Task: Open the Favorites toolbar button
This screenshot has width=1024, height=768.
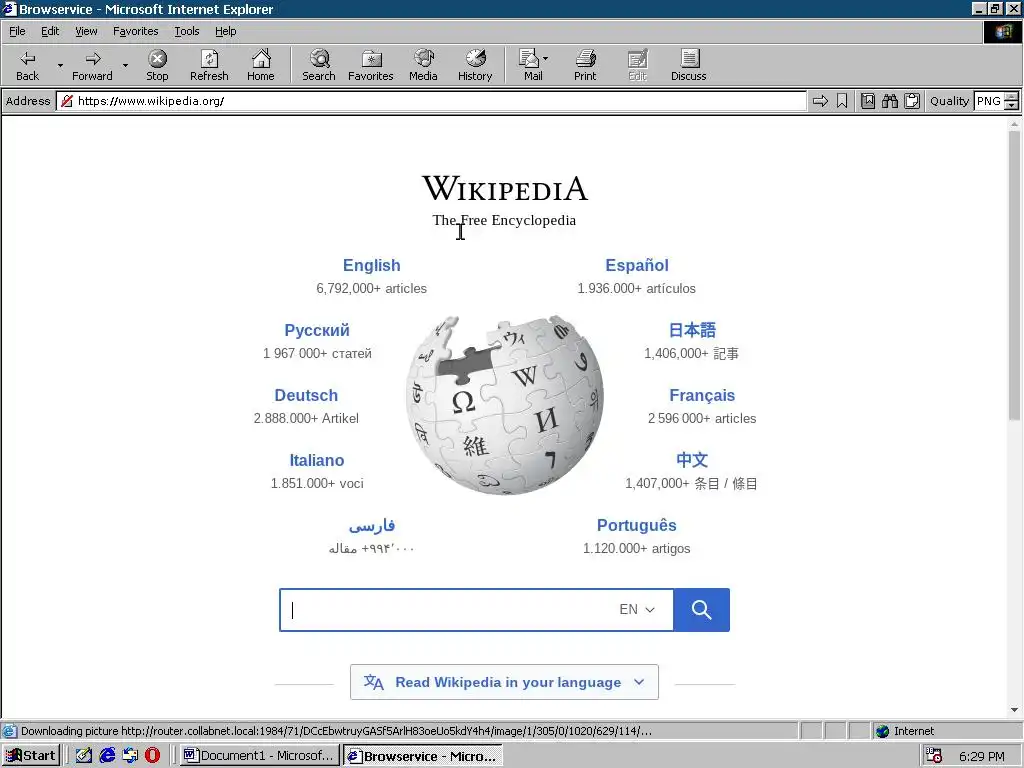Action: (370, 65)
